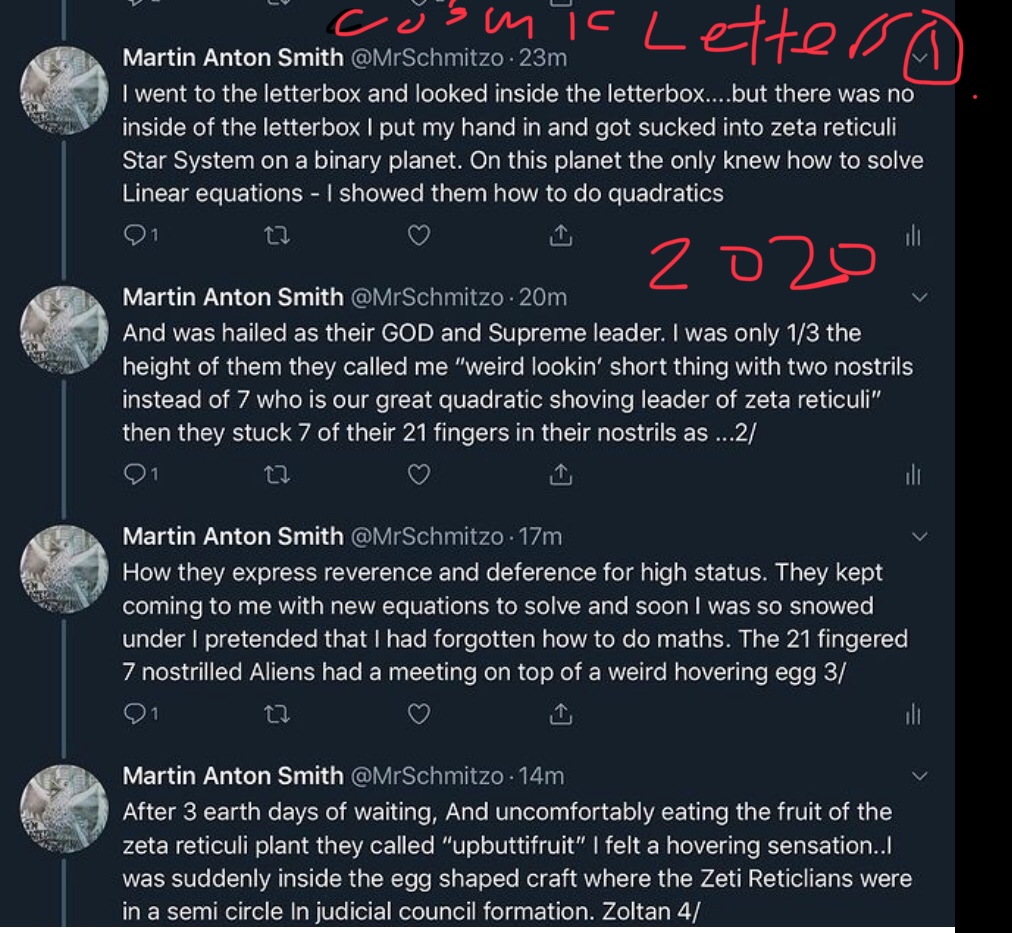The image size is (1012, 933).
Task: Open the upbuttifruit tweet text
Action: (516, 861)
